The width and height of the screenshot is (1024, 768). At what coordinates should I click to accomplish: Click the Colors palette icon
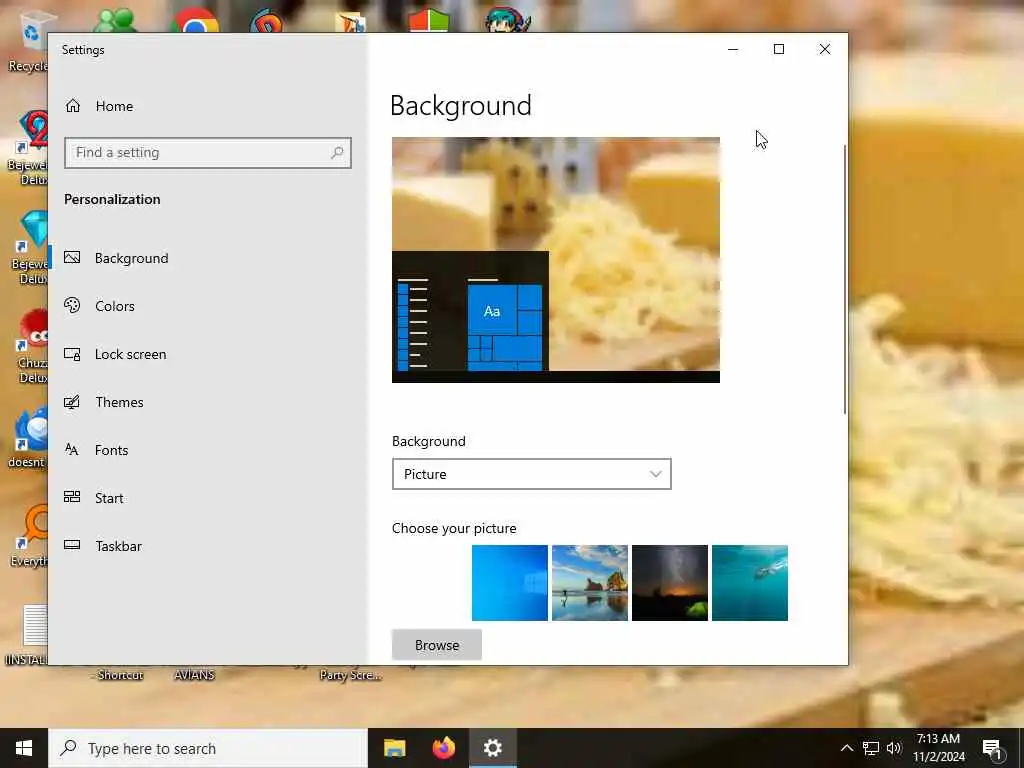(72, 305)
